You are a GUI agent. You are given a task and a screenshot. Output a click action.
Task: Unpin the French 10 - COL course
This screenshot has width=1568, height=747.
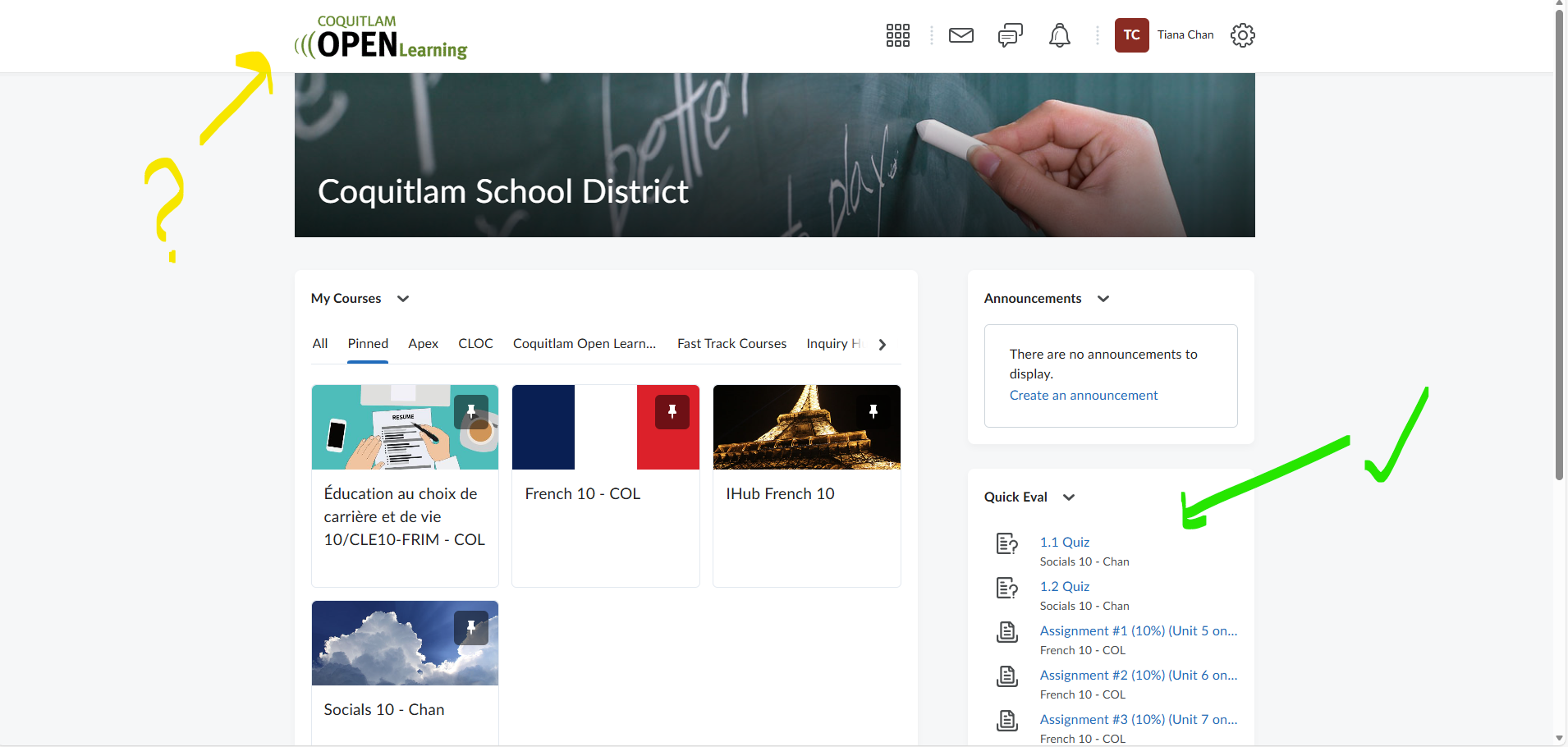coord(672,412)
